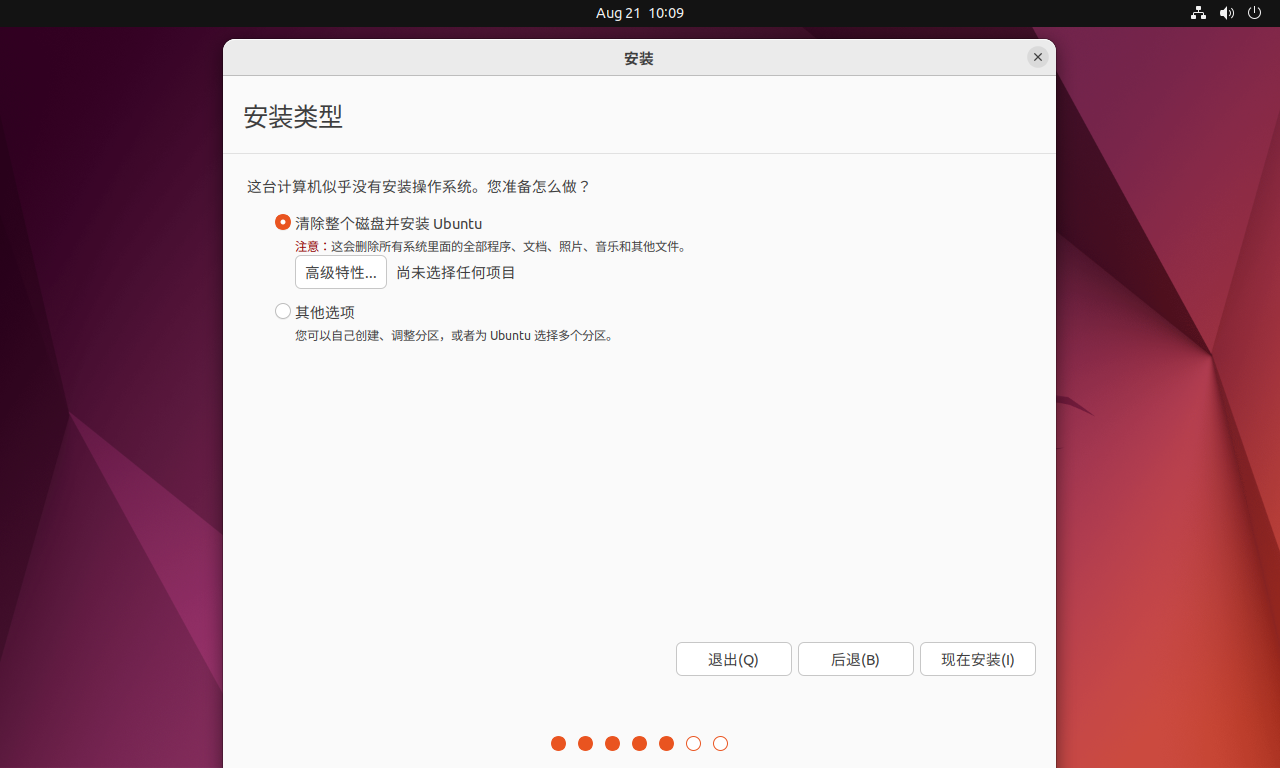This screenshot has width=1280, height=768.
Task: Click the volume speaker icon in top bar
Action: pyautogui.click(x=1227, y=13)
